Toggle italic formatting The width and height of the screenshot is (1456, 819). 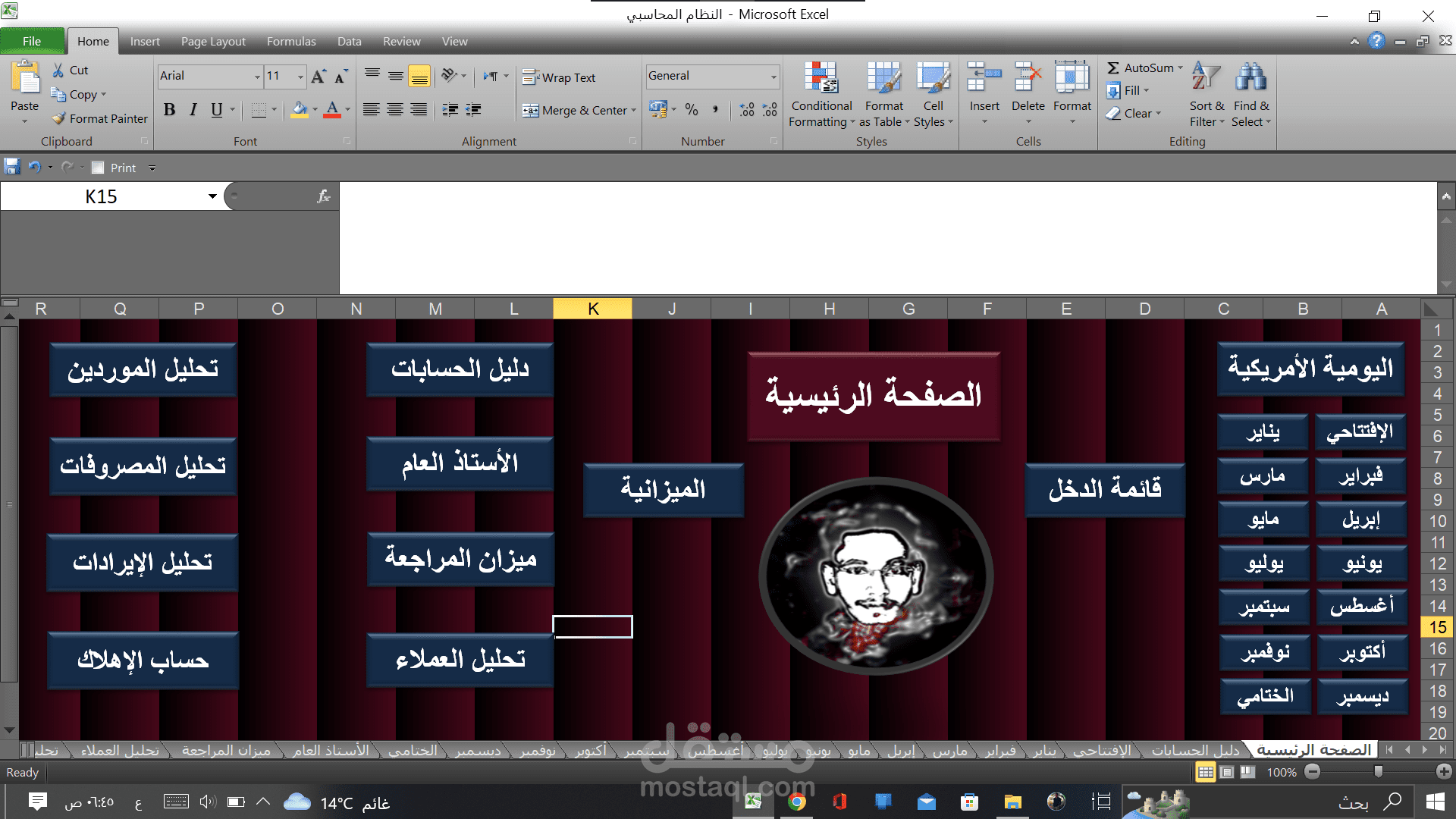coord(193,110)
